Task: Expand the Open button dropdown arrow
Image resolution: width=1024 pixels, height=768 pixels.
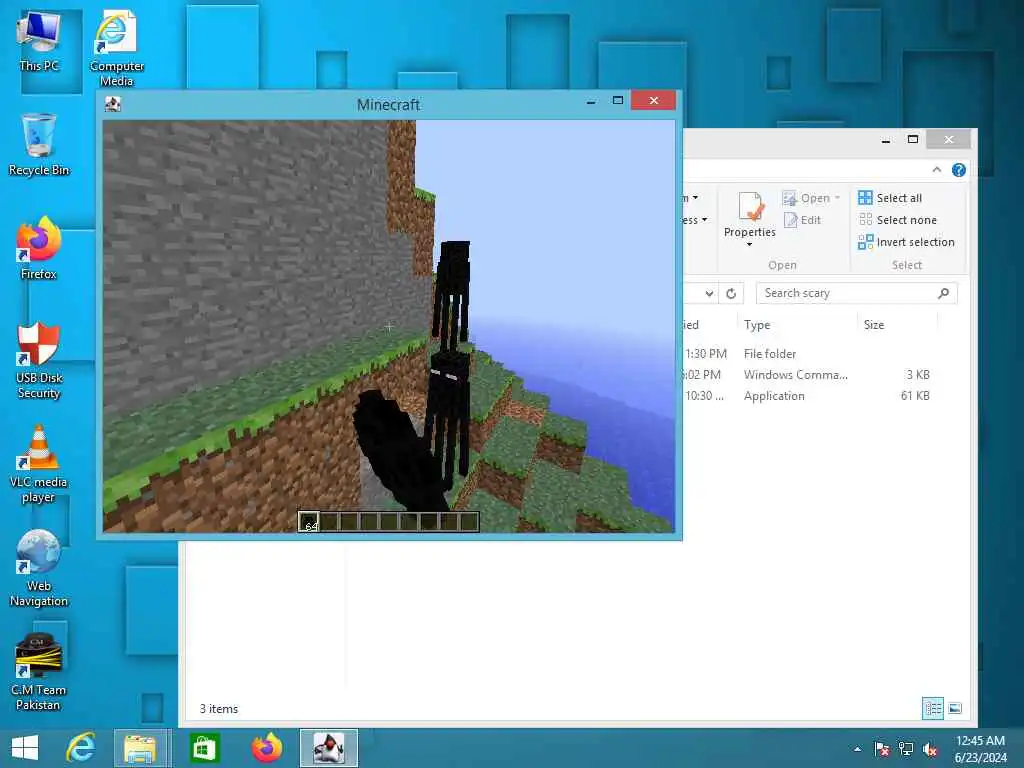Action: click(x=837, y=198)
